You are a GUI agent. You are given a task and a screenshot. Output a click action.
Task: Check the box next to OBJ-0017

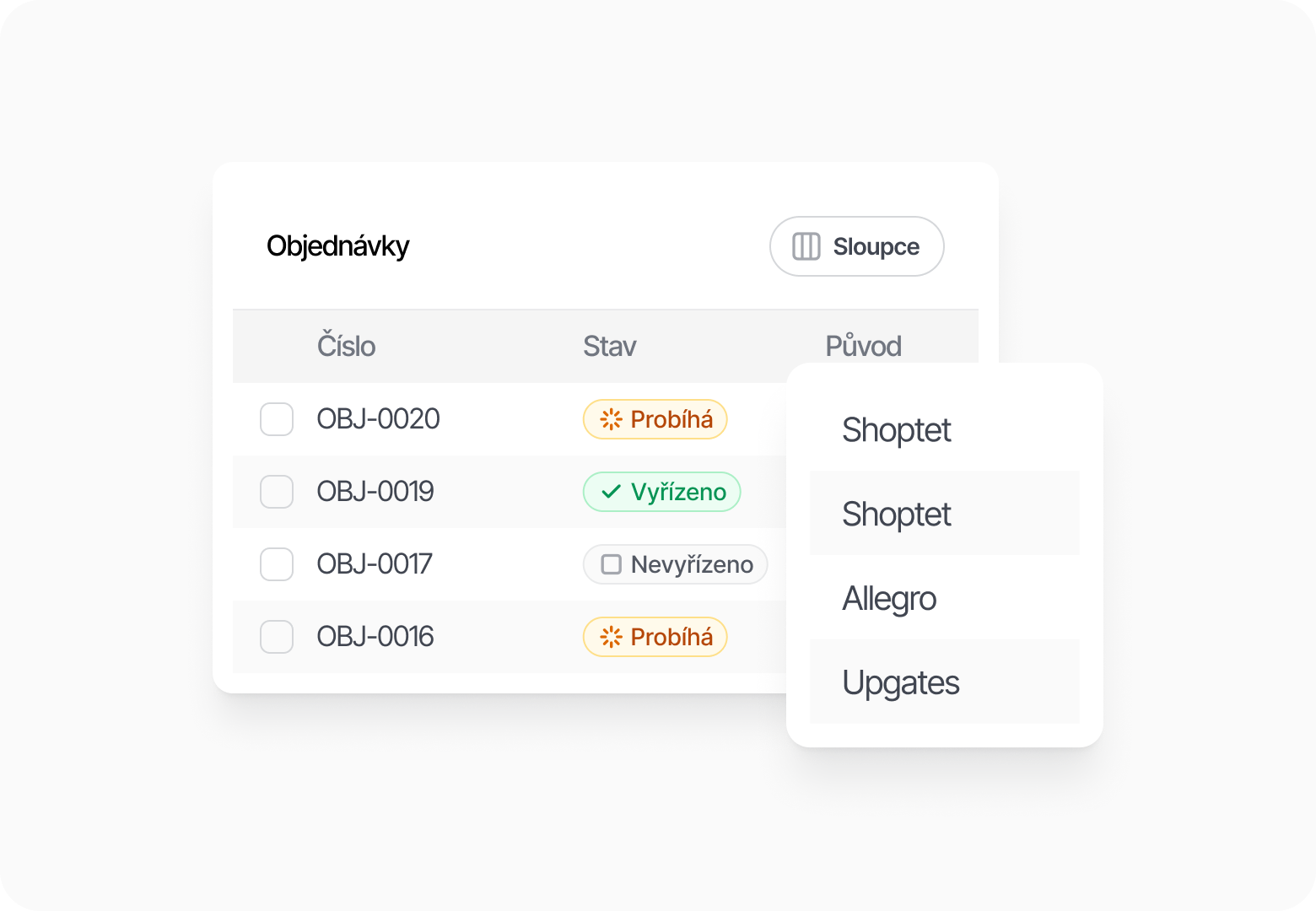click(x=277, y=564)
